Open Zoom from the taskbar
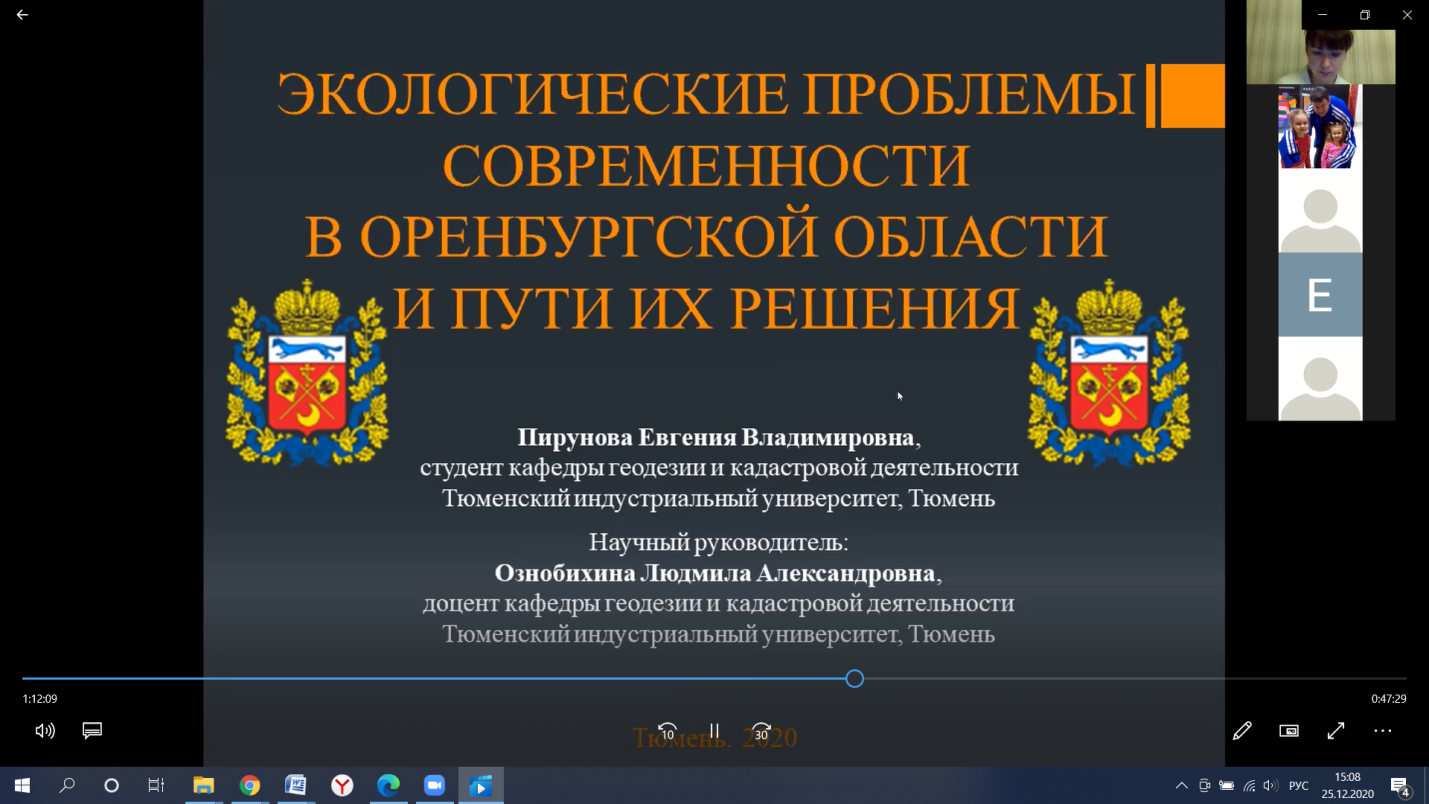Viewport: 1429px width, 804px height. [434, 786]
